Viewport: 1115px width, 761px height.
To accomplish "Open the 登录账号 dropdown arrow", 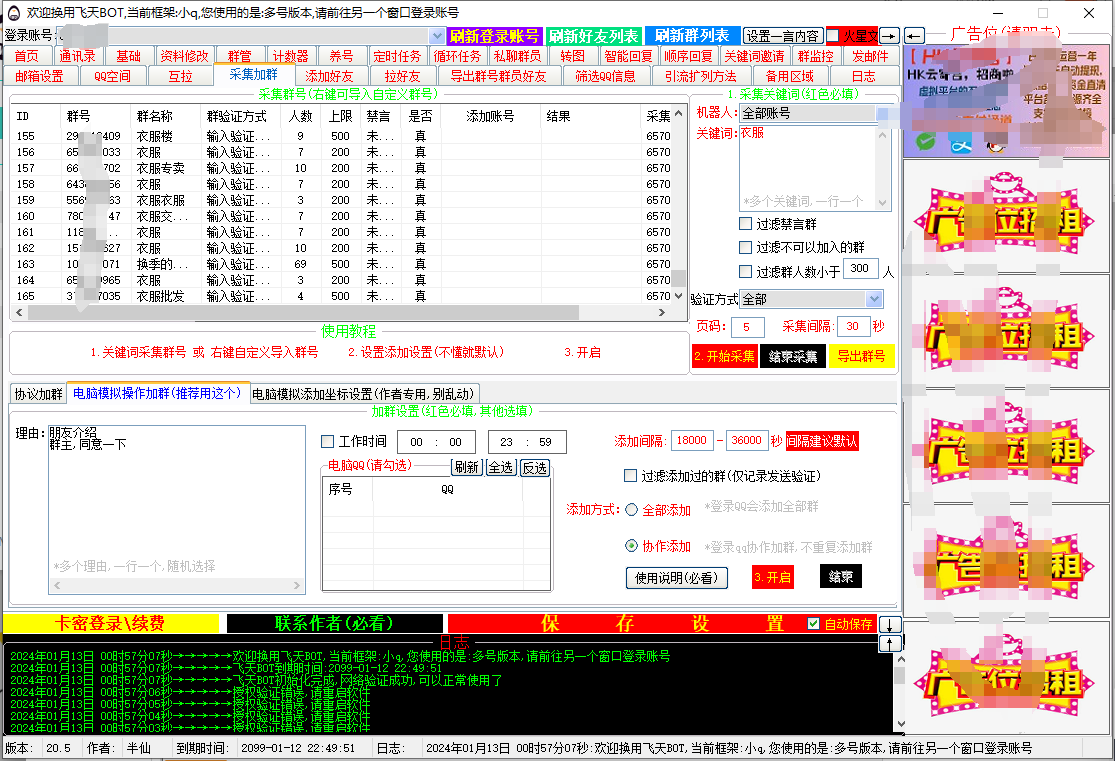I will pos(437,36).
